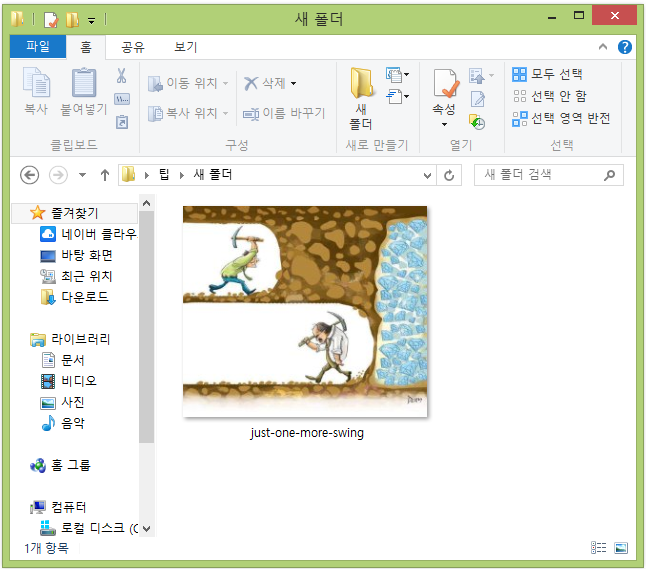
Task: Open the Properties (속성) dropdown arrow
Action: click(445, 124)
